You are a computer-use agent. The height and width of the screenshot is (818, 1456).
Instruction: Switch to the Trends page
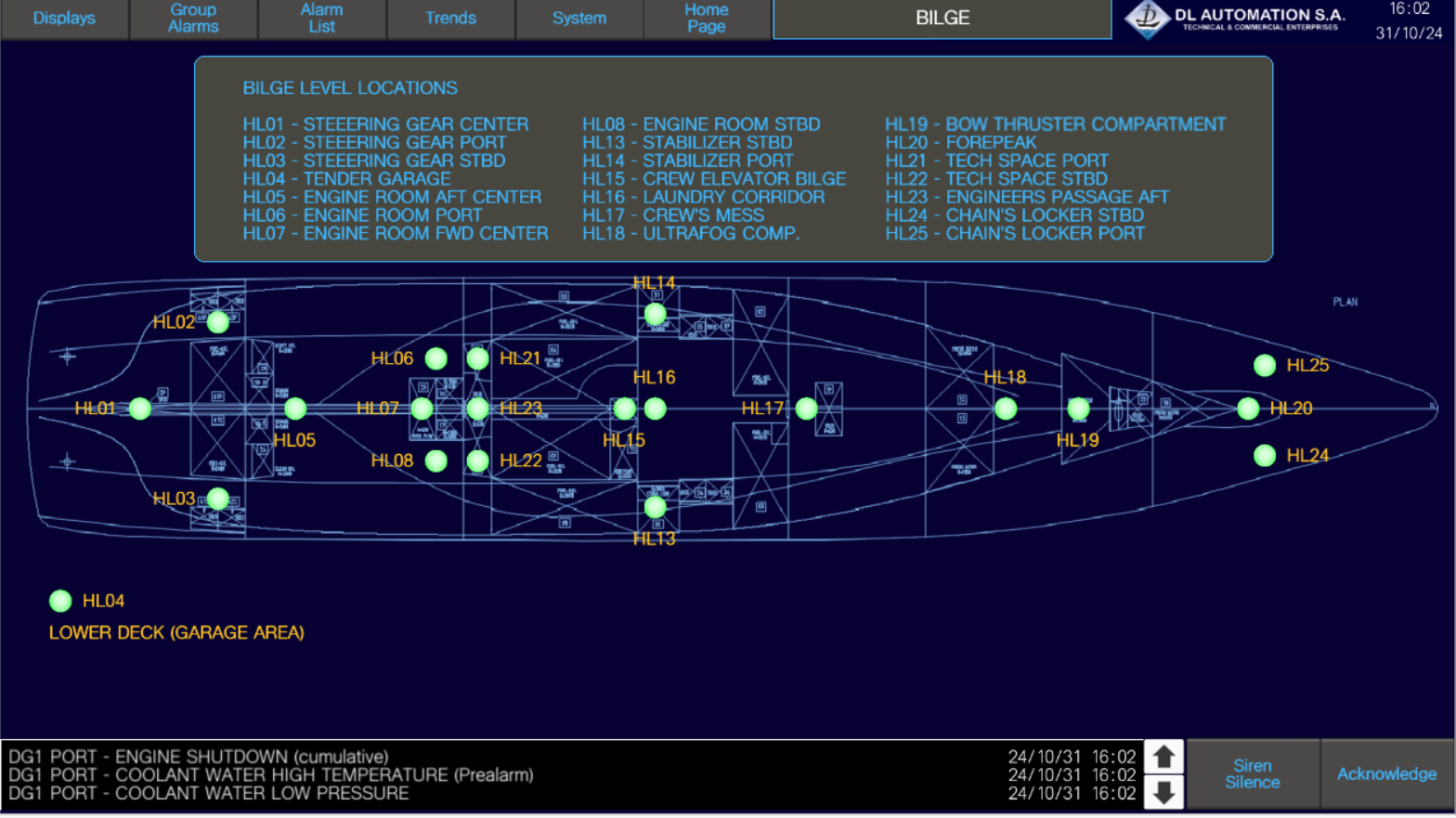[x=450, y=19]
